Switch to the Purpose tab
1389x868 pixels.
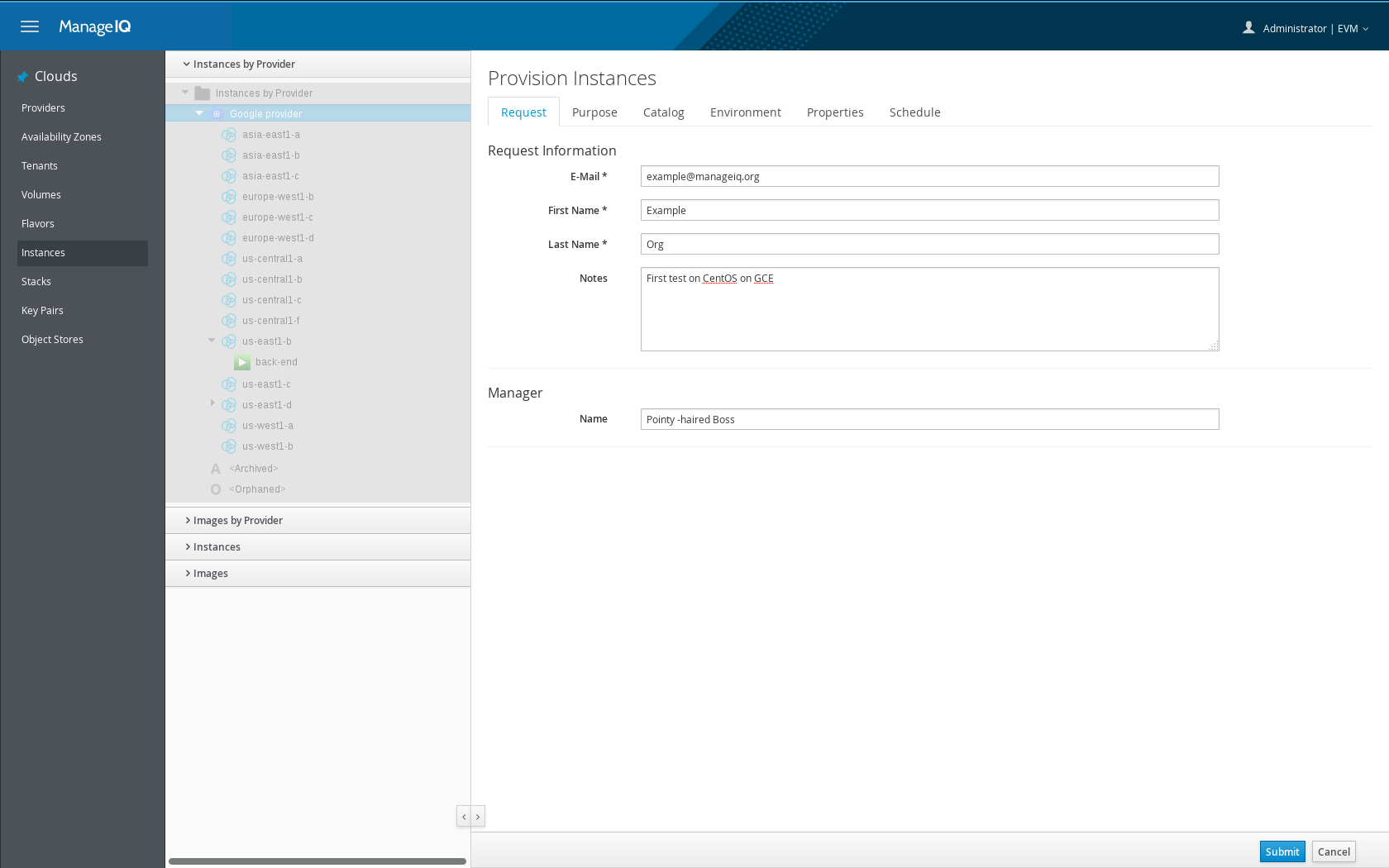pyautogui.click(x=594, y=112)
